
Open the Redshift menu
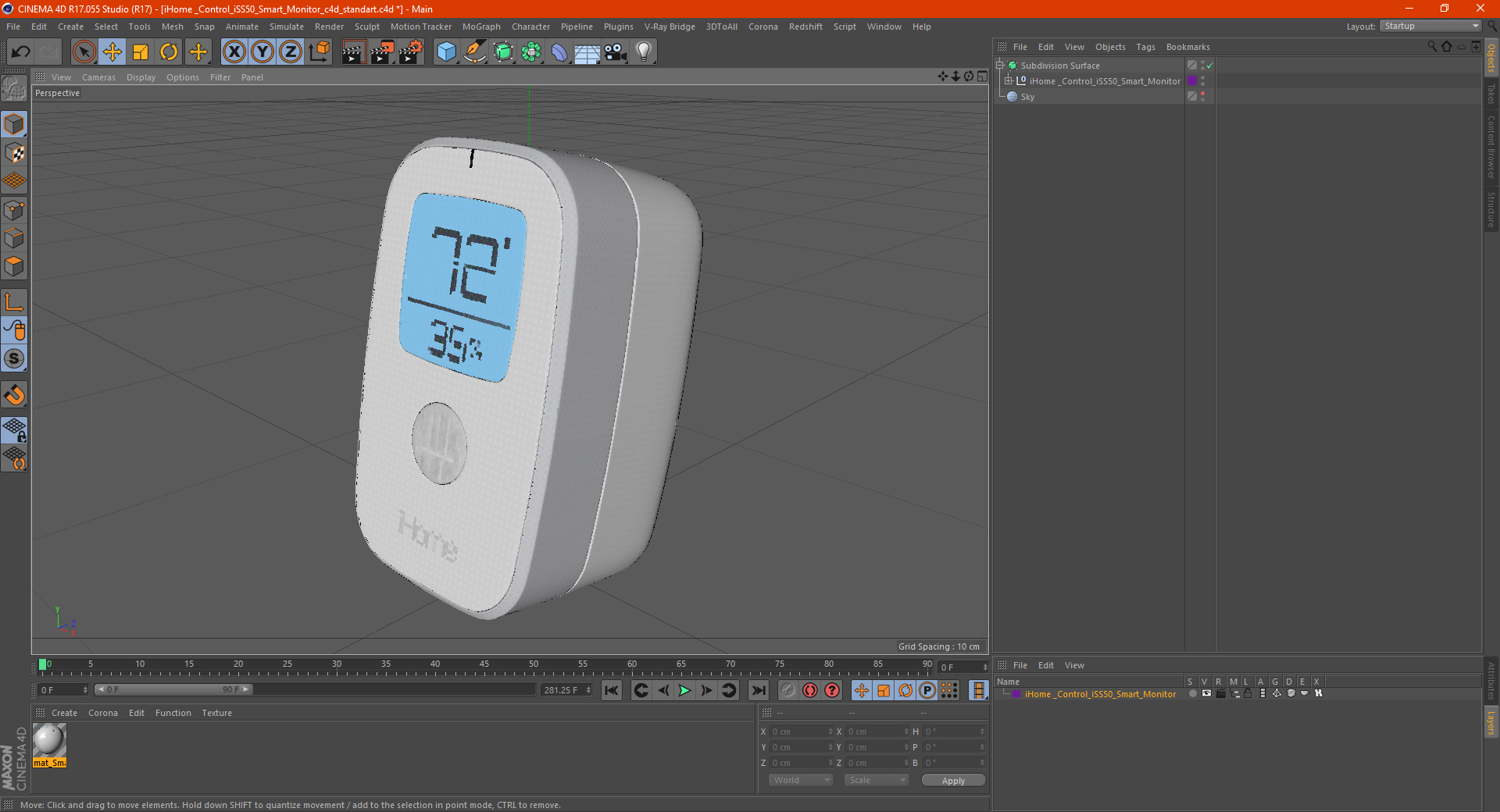point(805,27)
